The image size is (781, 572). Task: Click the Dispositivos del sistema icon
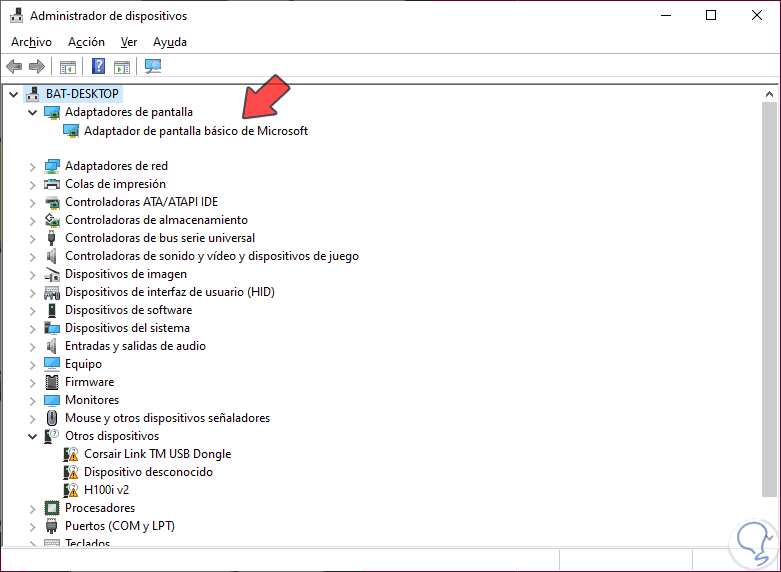(52, 328)
